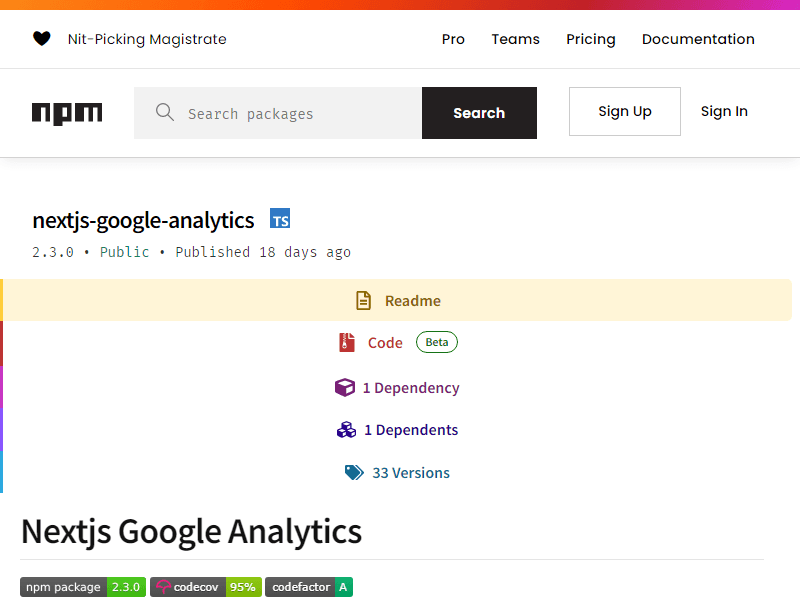Click the red Code zip-file icon
Image resolution: width=800 pixels, height=600 pixels.
(347, 342)
